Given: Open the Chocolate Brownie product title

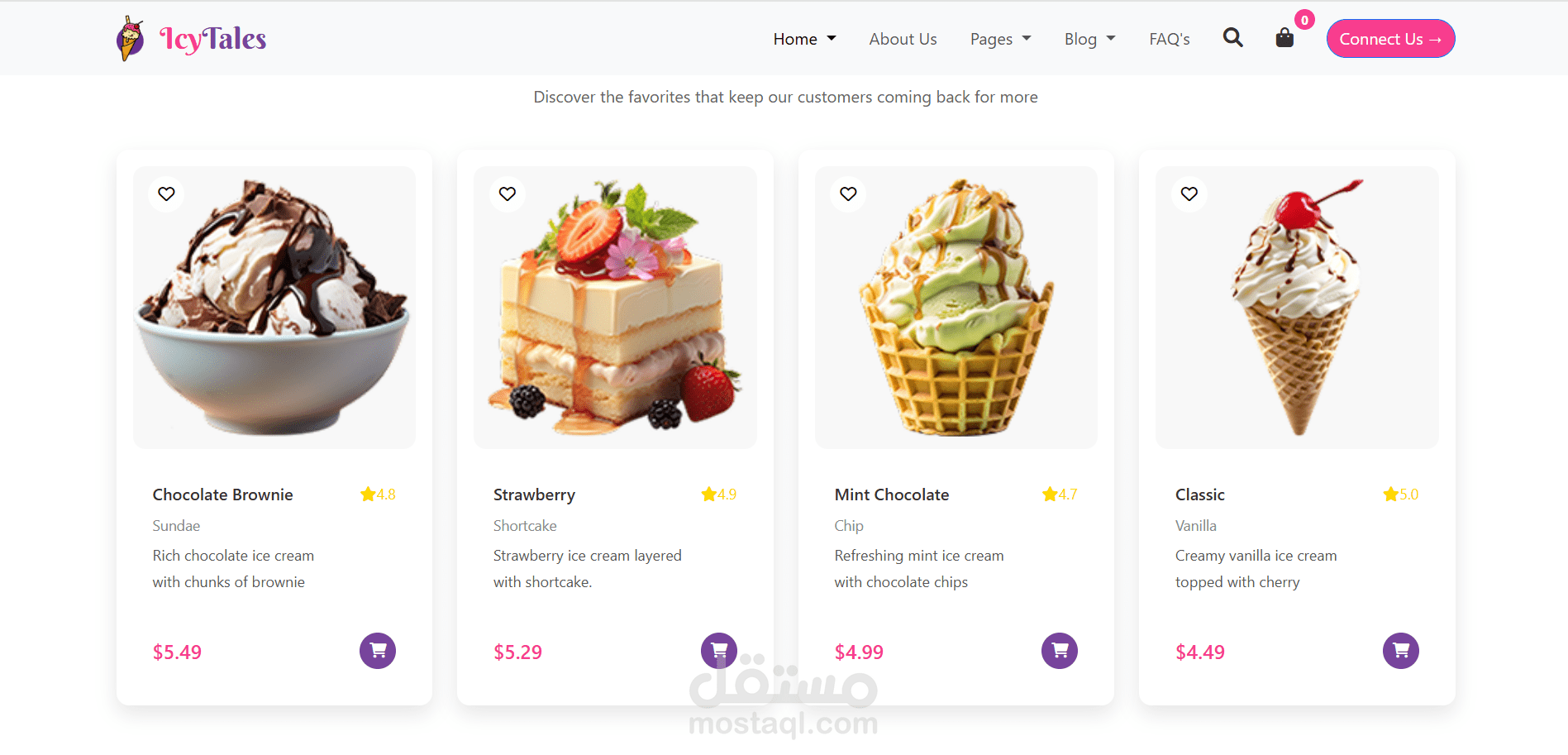Looking at the screenshot, I should tap(222, 495).
